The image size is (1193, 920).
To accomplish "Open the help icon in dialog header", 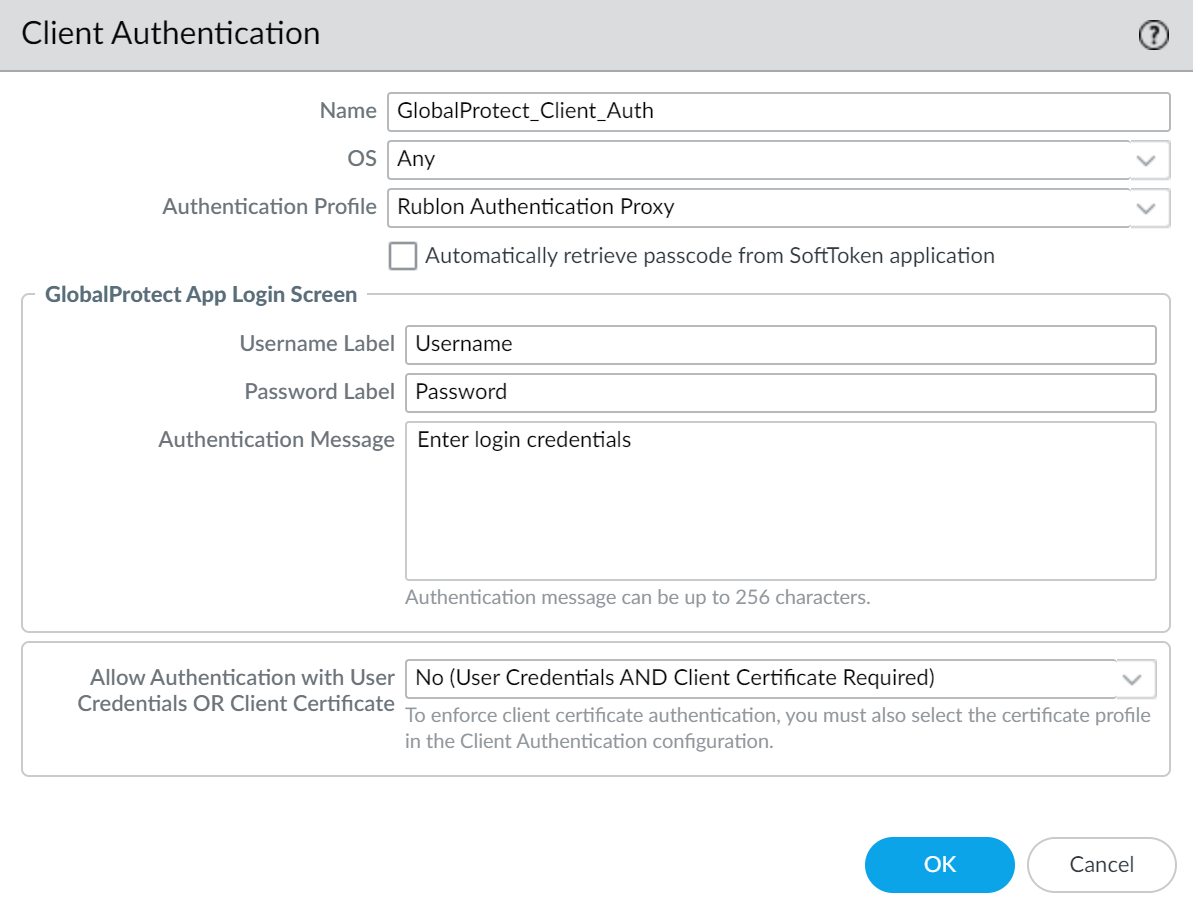I will [x=1153, y=35].
